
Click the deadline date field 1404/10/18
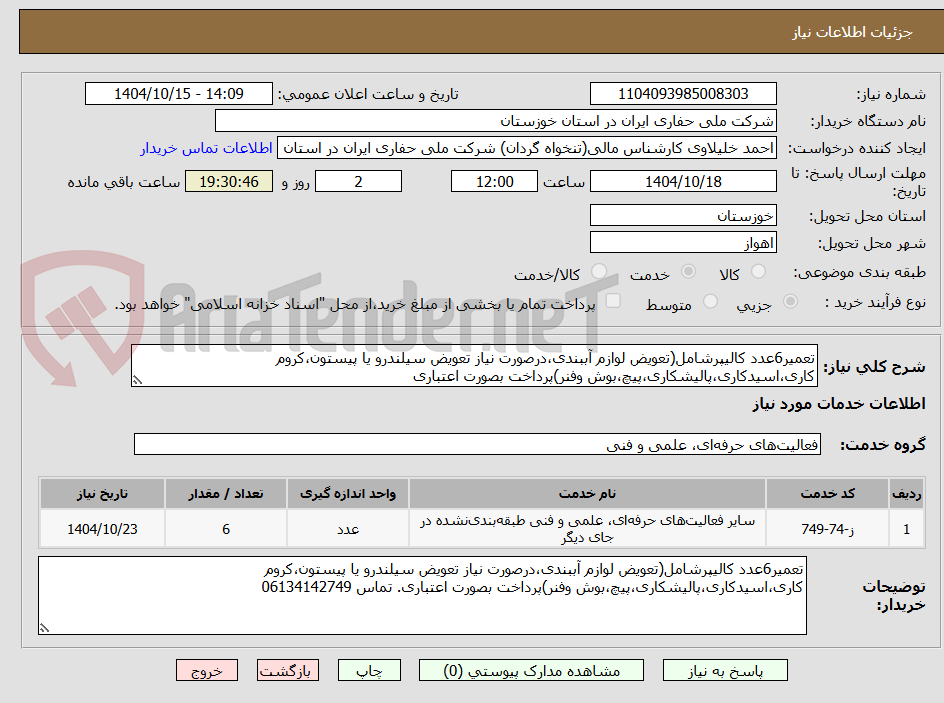[x=683, y=181]
